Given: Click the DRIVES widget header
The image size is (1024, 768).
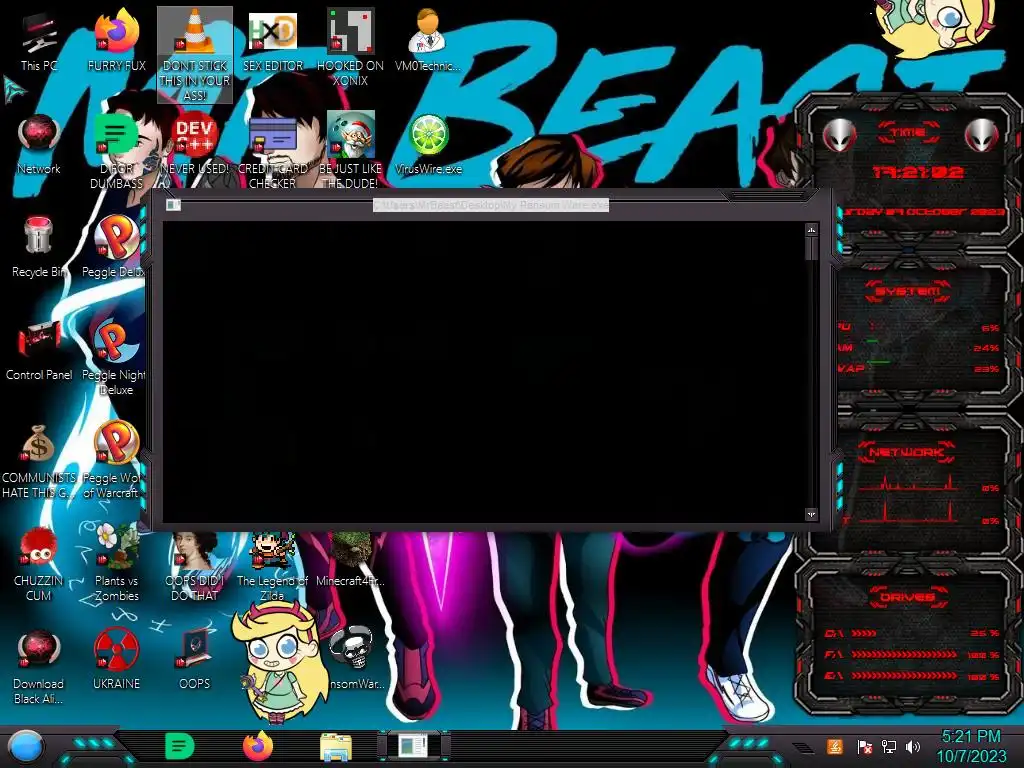Looking at the screenshot, I should click(x=907, y=597).
